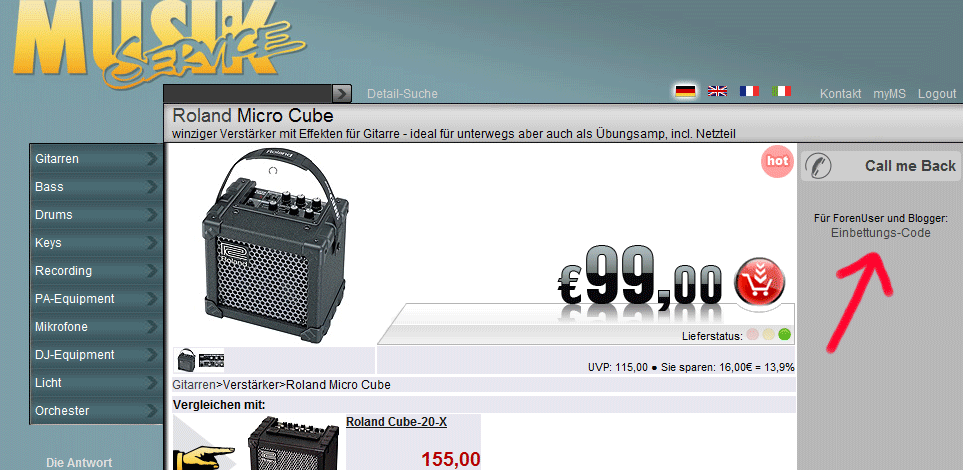
Task: Click the Logout link
Action: (x=937, y=94)
